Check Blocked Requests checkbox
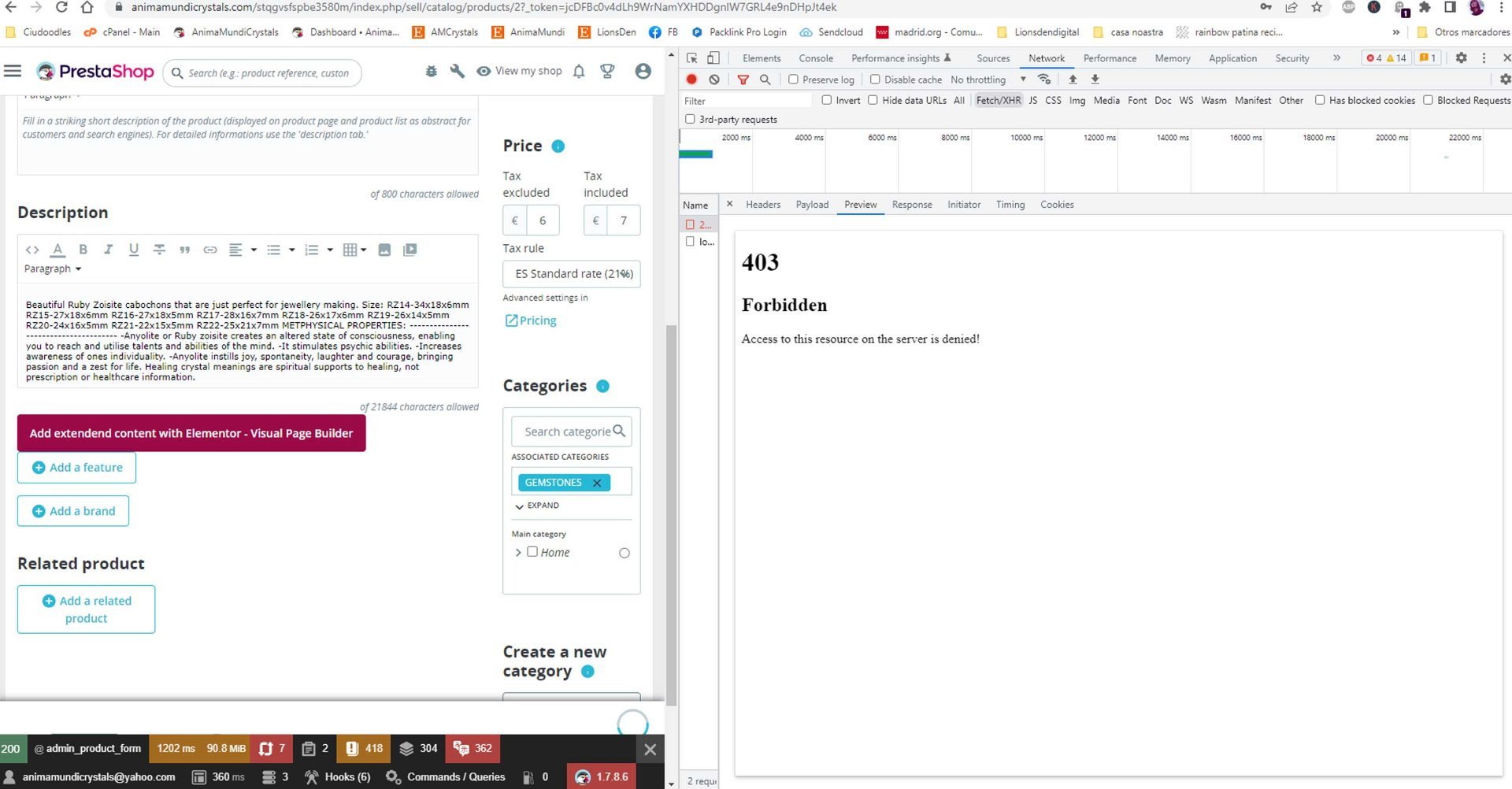The image size is (1512, 789). pos(1428,100)
